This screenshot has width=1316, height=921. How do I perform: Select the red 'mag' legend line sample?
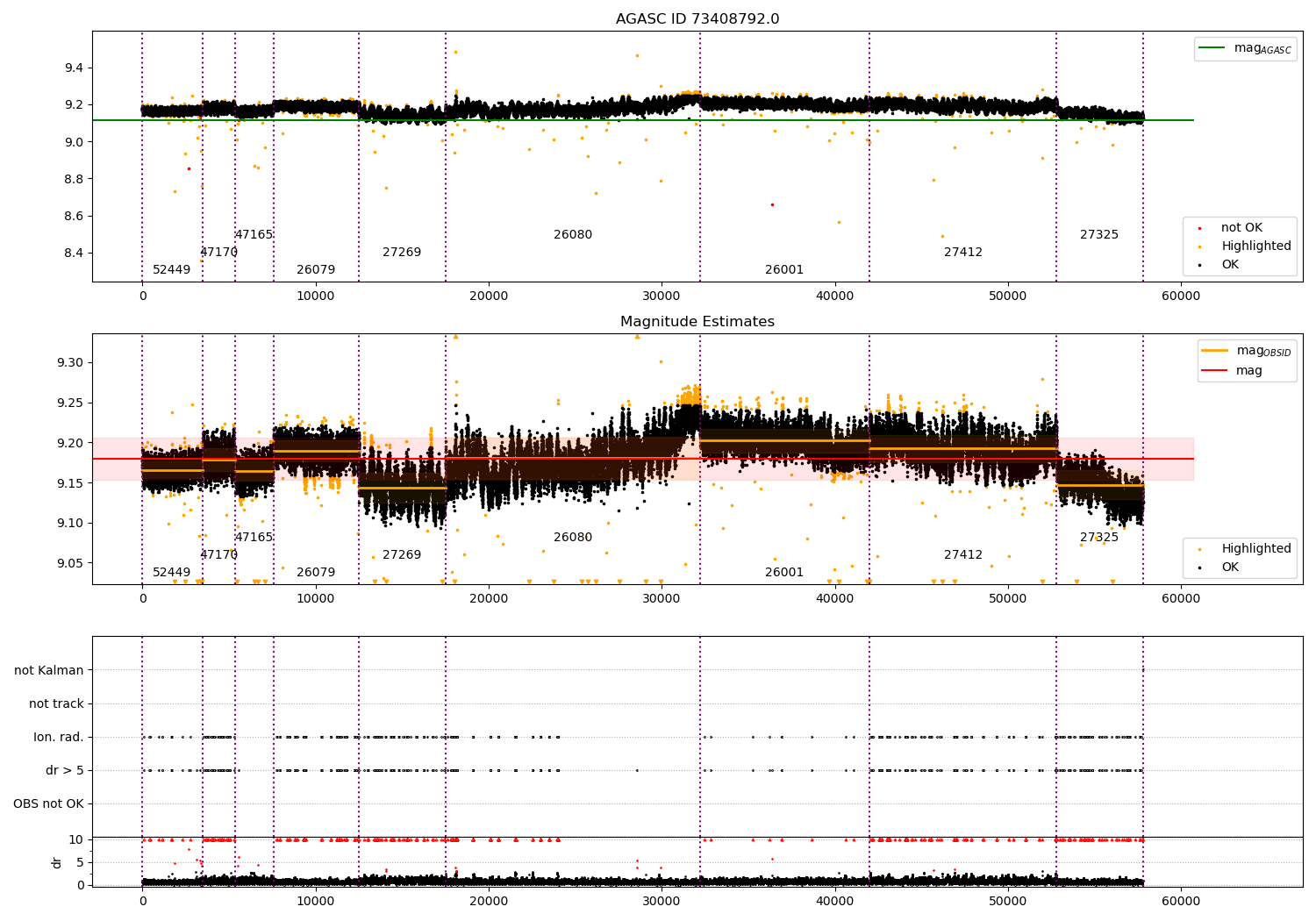click(1215, 371)
